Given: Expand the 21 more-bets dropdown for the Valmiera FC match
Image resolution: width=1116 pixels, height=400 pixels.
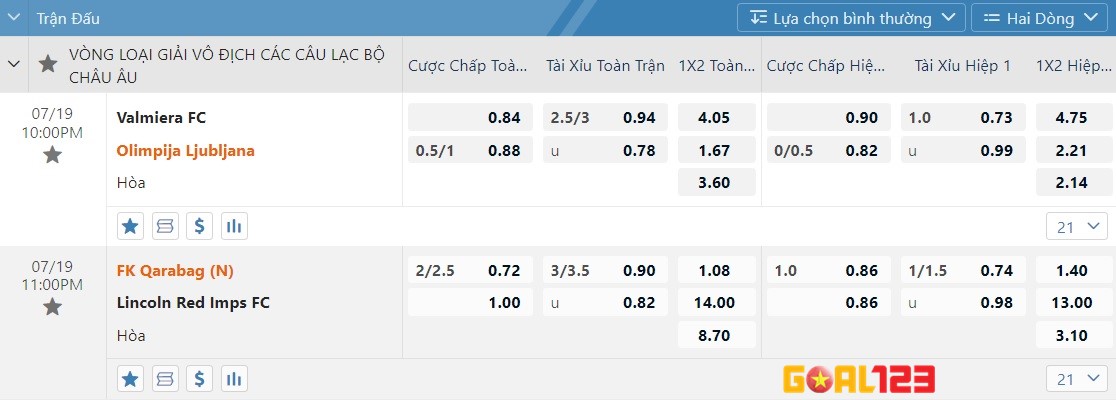Looking at the screenshot, I should coord(1077,227).
